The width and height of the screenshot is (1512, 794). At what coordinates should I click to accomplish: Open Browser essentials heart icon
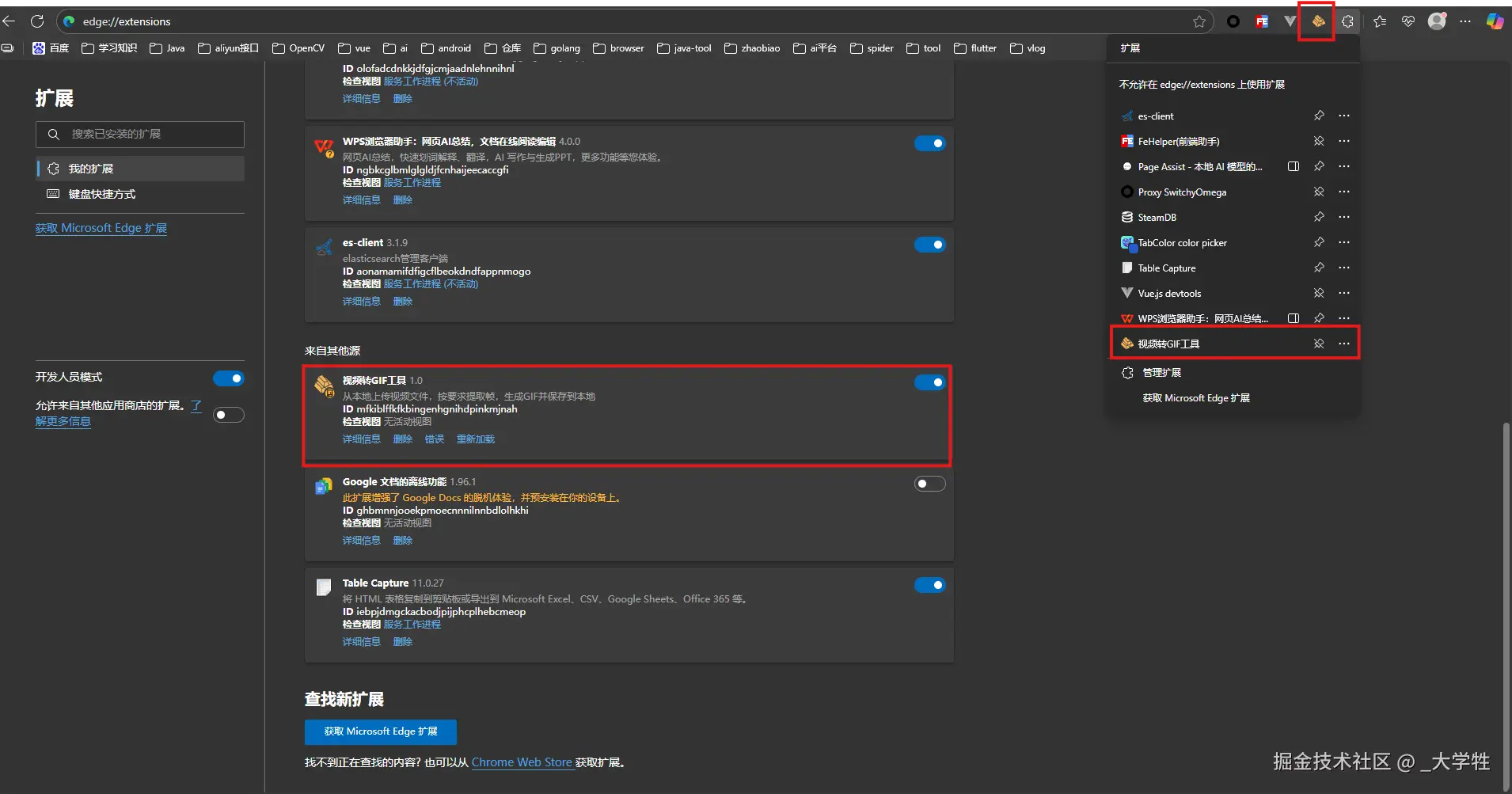pyautogui.click(x=1408, y=21)
